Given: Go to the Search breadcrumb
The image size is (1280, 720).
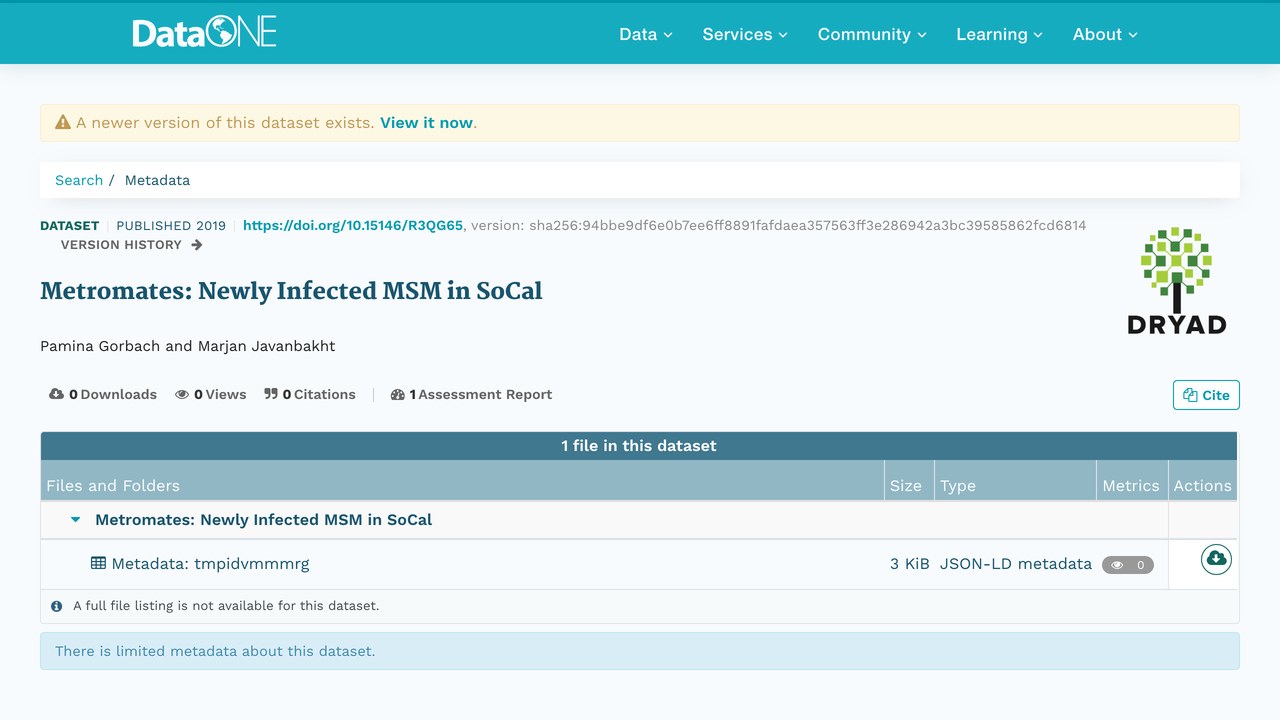Looking at the screenshot, I should pos(79,180).
